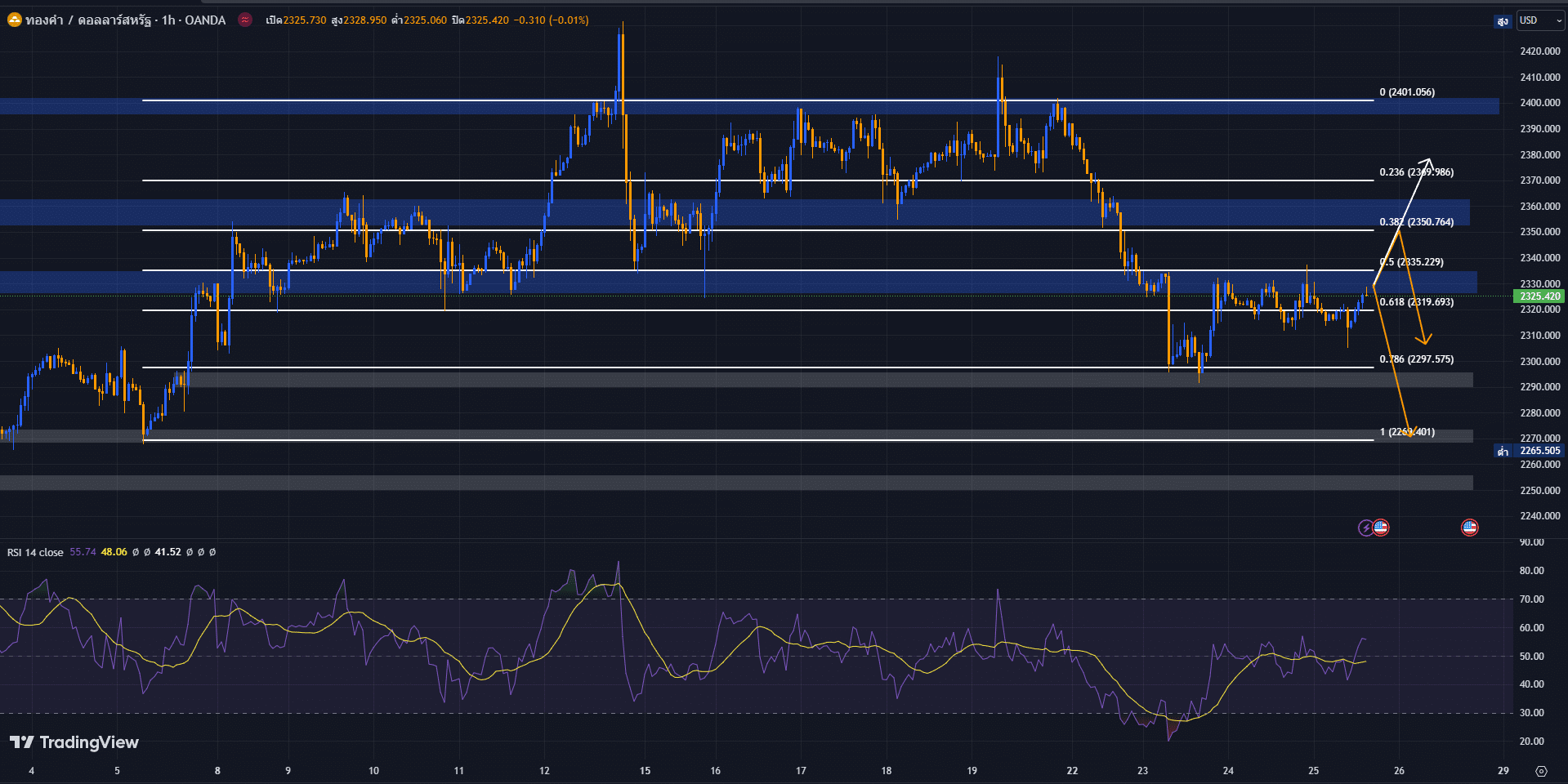Image resolution: width=1568 pixels, height=784 pixels.
Task: Select the 0 (2401.056) Fibonacci level label
Action: point(1406,92)
